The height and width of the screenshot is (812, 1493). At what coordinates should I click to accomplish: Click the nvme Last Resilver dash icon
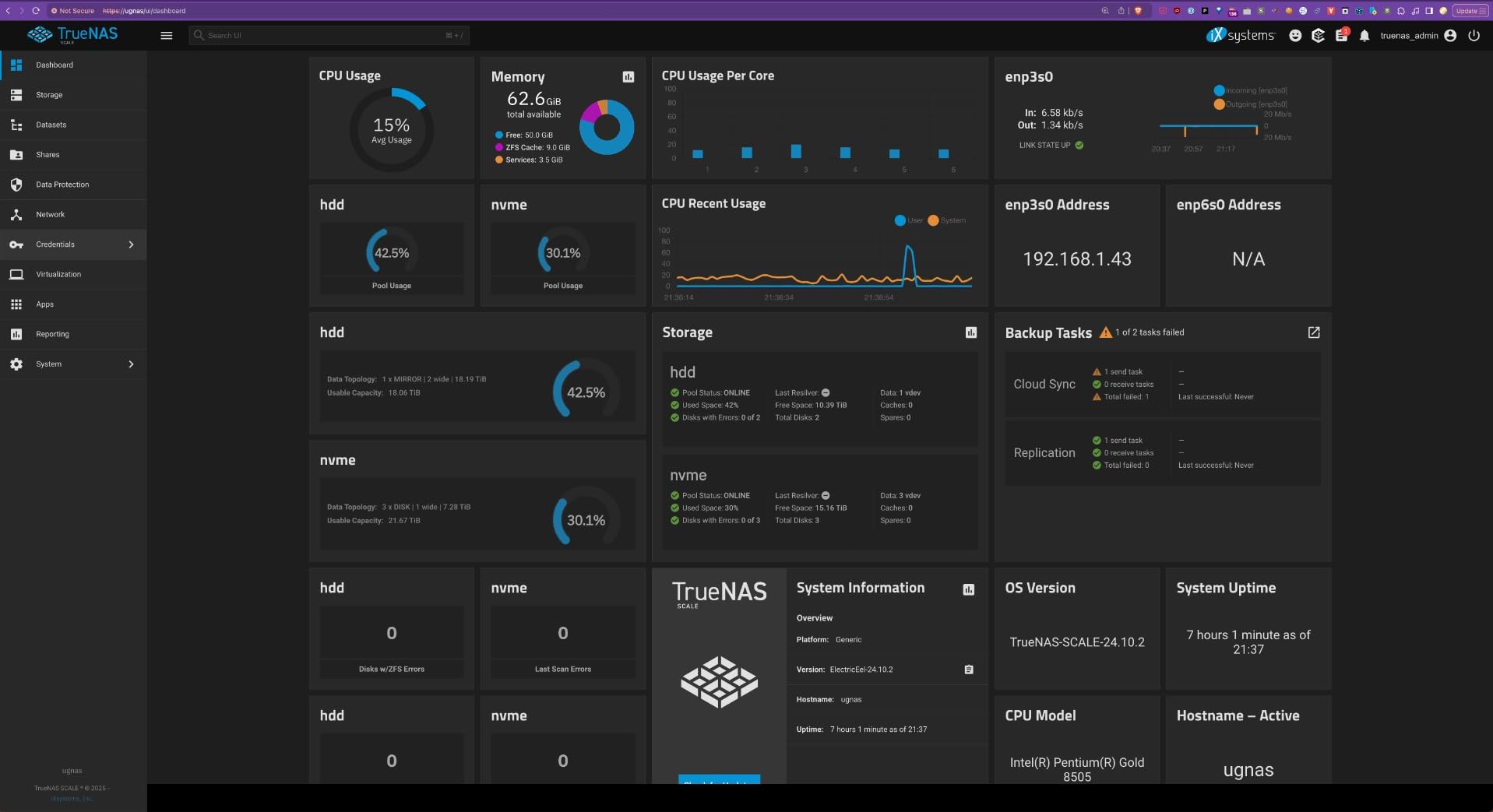[826, 496]
